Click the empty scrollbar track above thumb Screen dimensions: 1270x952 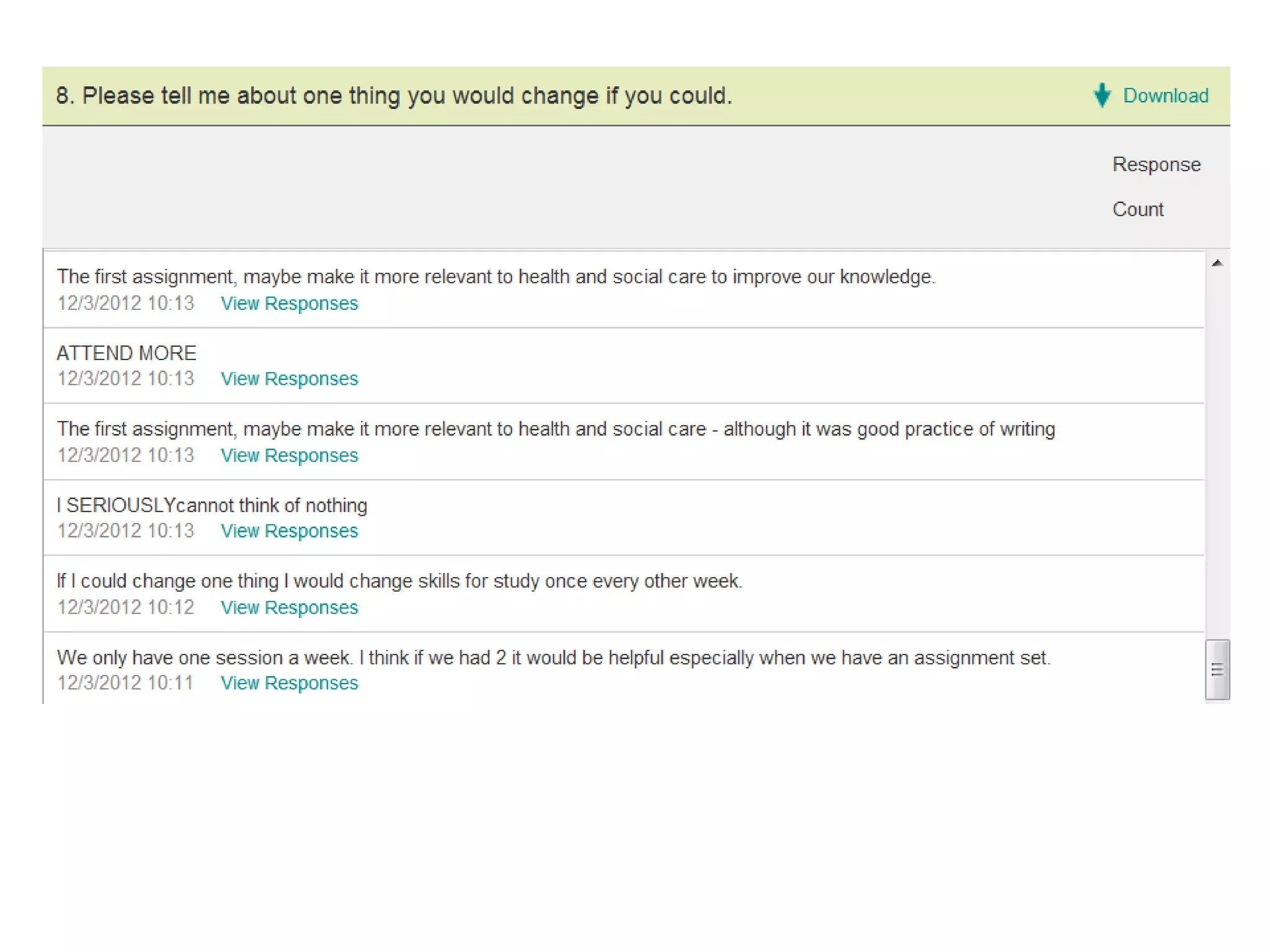(x=1217, y=452)
